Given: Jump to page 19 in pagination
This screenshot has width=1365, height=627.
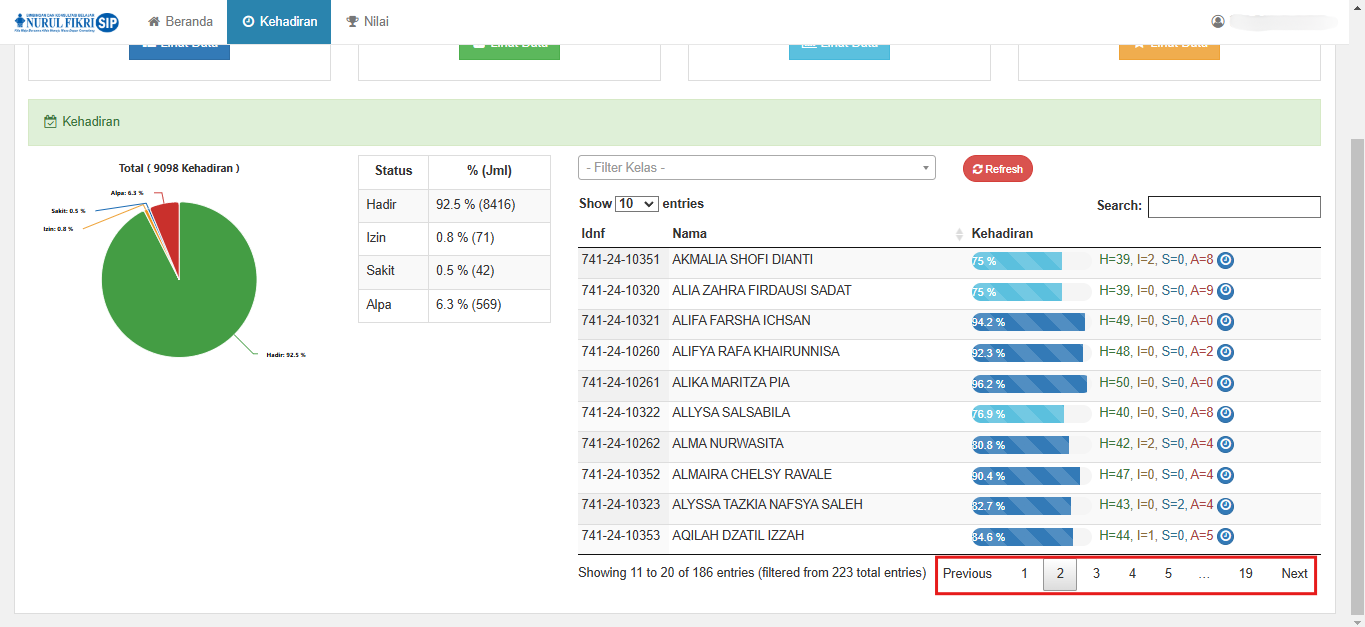Looking at the screenshot, I should click(x=1245, y=574).
